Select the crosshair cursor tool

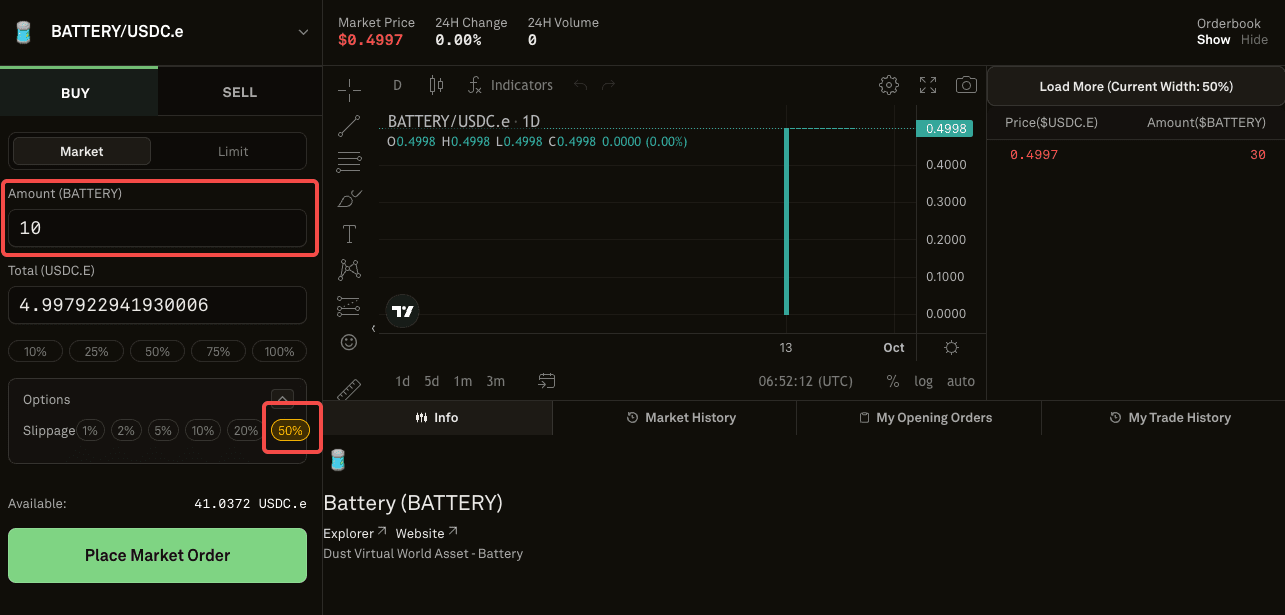click(x=348, y=89)
